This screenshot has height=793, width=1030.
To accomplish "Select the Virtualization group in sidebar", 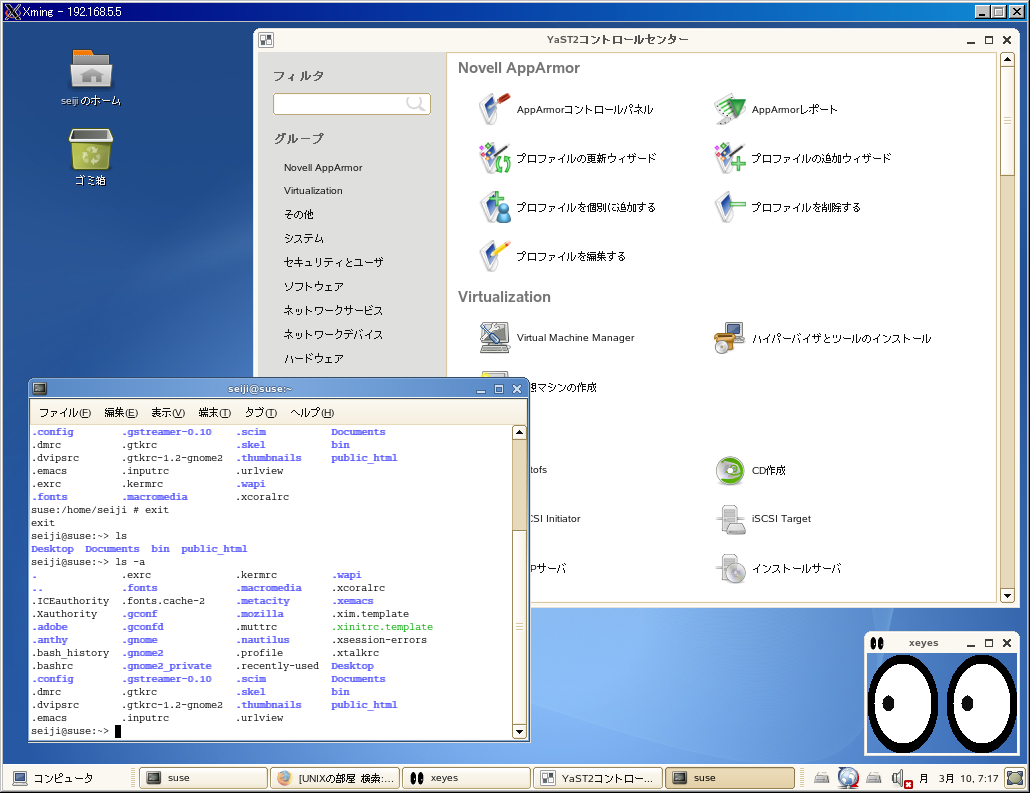I will pos(313,191).
